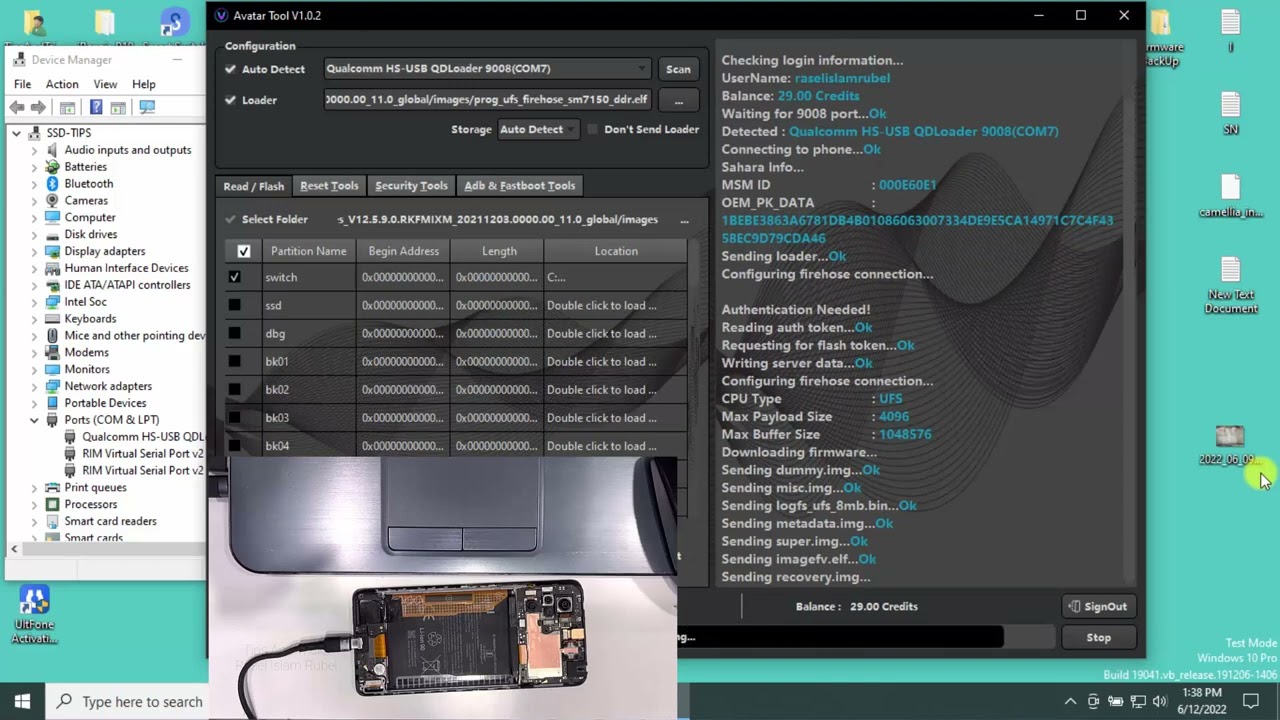This screenshot has height=720, width=1280.
Task: Expand the Processors node
Action: click(34, 504)
